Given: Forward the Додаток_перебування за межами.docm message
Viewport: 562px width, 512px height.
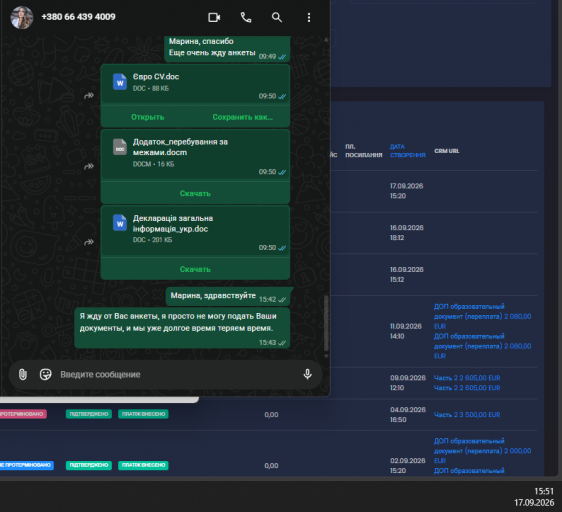Looking at the screenshot, I should 89,166.
